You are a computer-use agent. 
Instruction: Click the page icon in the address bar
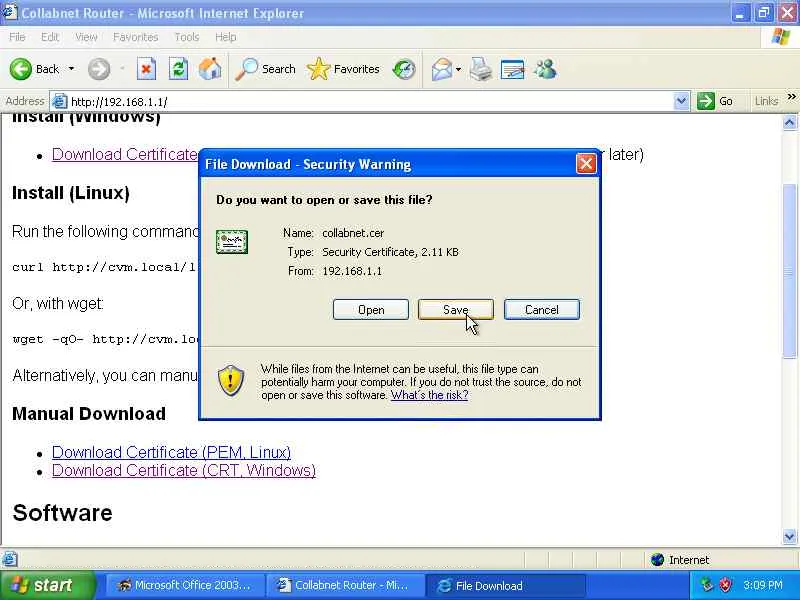(x=59, y=102)
